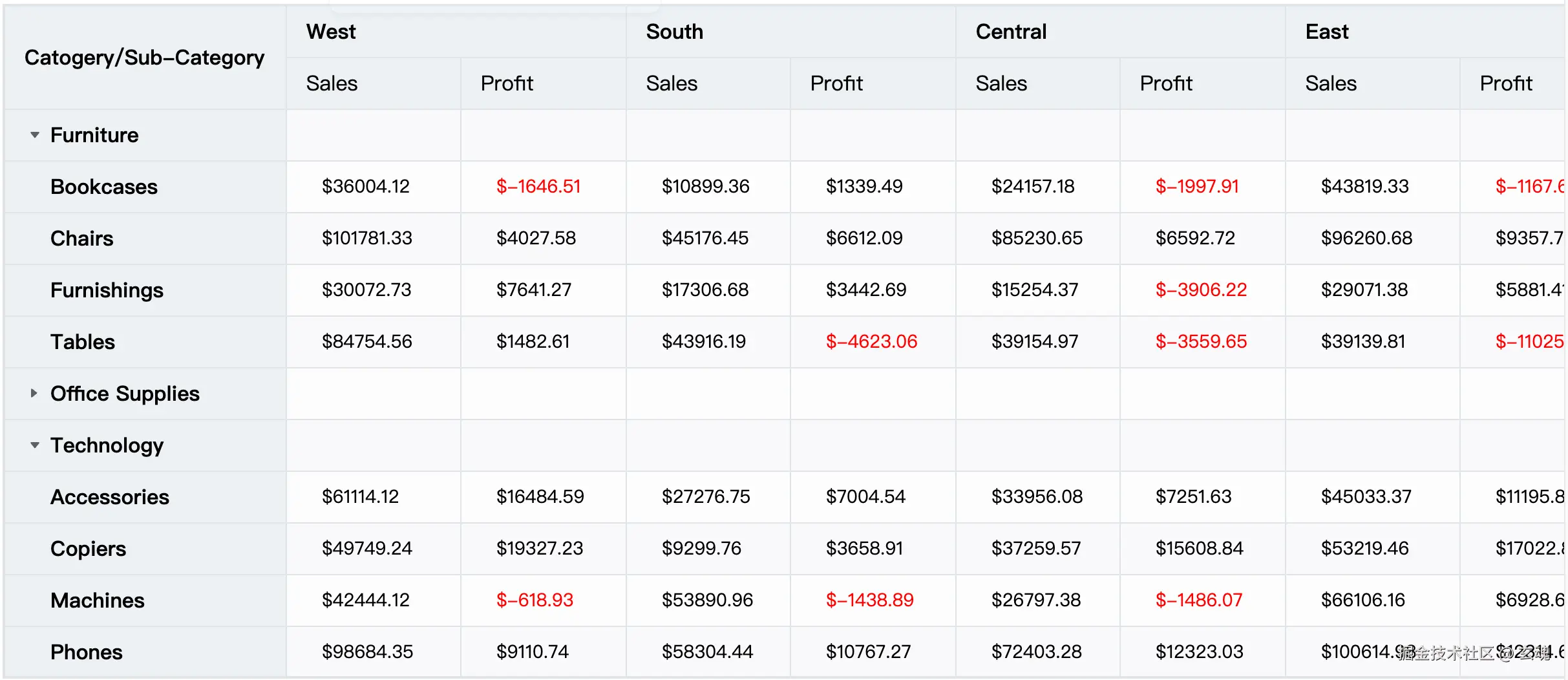Select the Accessories row label
Screen dimensions: 1568x680
click(110, 497)
